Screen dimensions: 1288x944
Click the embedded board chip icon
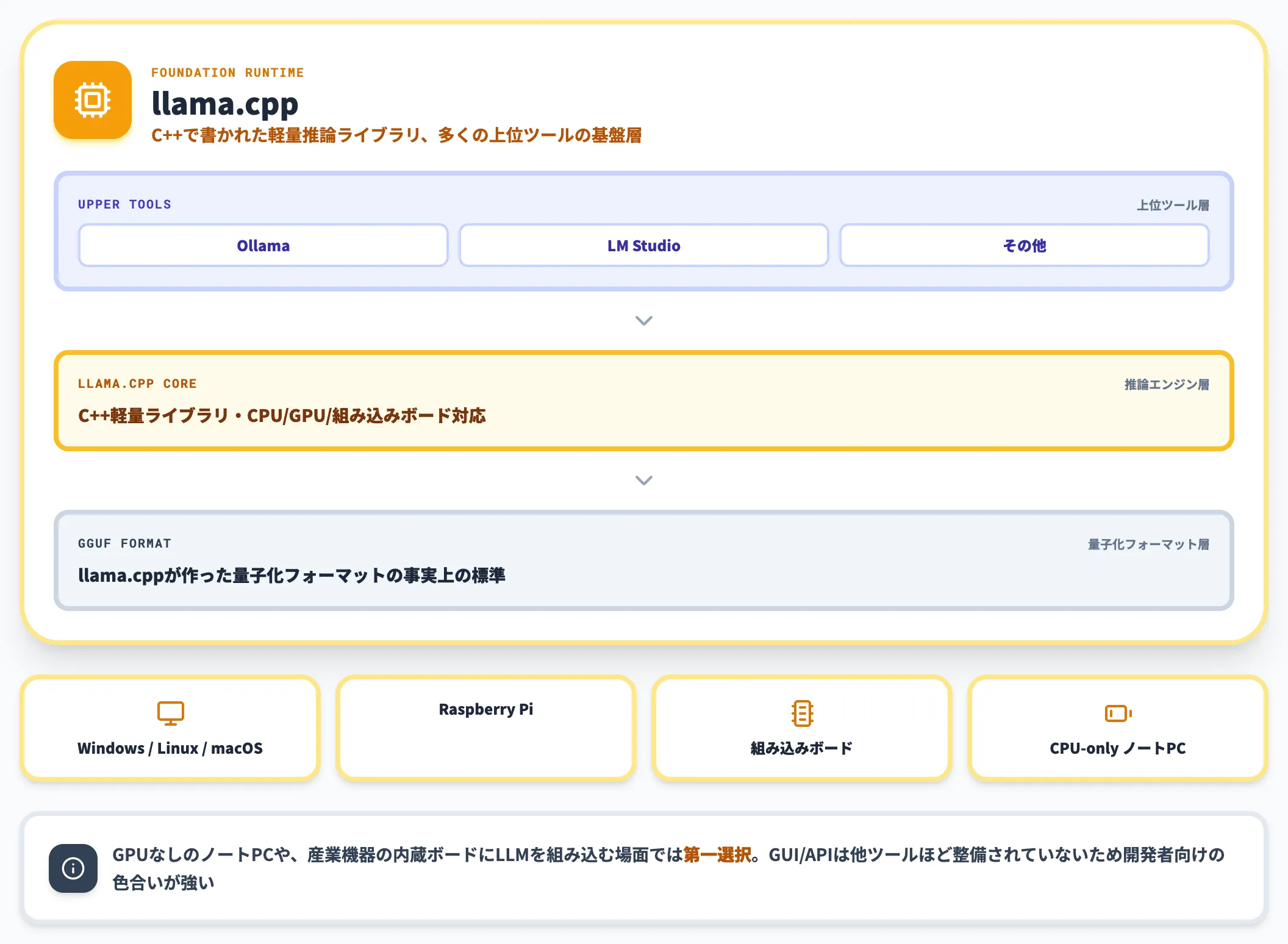tap(802, 713)
